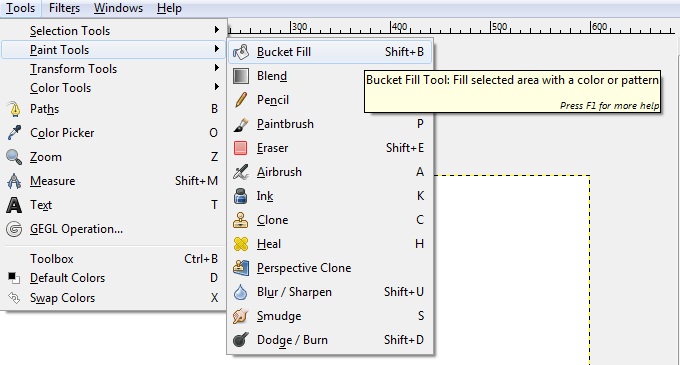This screenshot has width=680, height=365.
Task: Select Zoom from Tools menu
Action: 114,157
